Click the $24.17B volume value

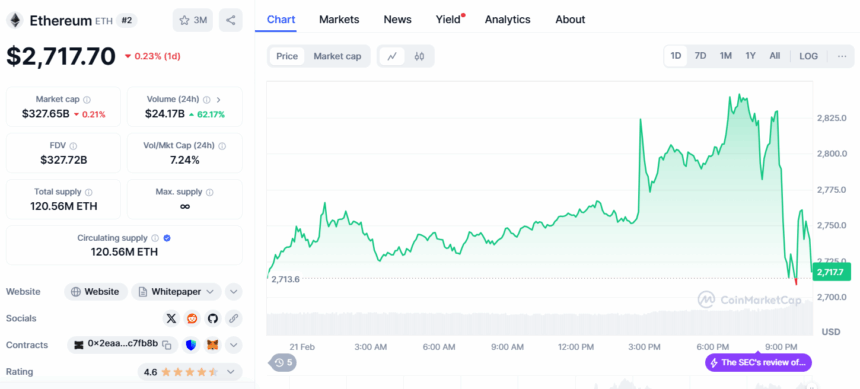[x=164, y=114]
